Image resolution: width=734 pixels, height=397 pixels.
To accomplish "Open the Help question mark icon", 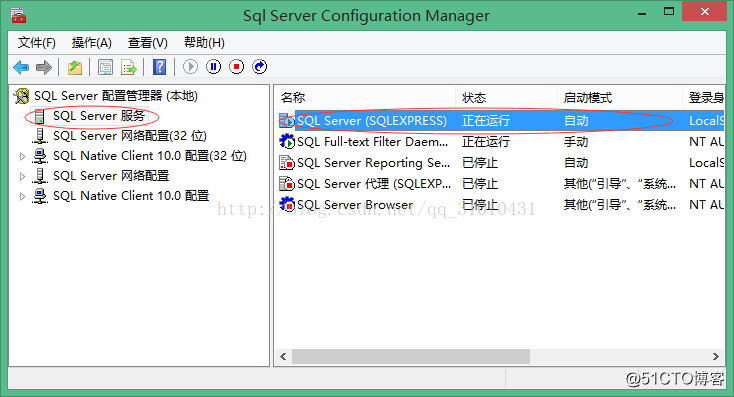I will (160, 67).
